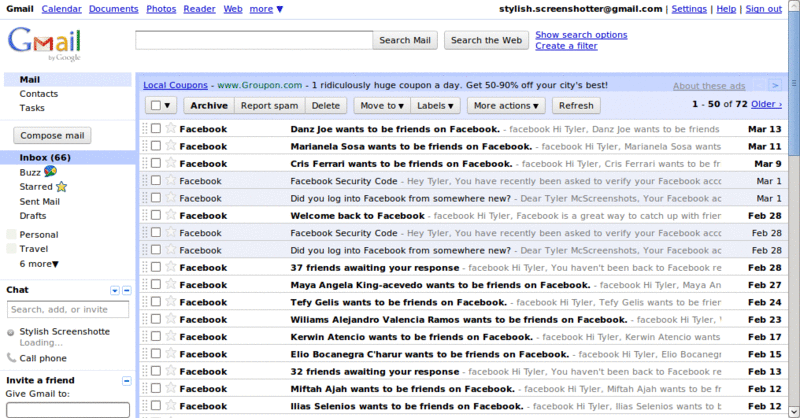Click the Gmail logo

coord(44,43)
